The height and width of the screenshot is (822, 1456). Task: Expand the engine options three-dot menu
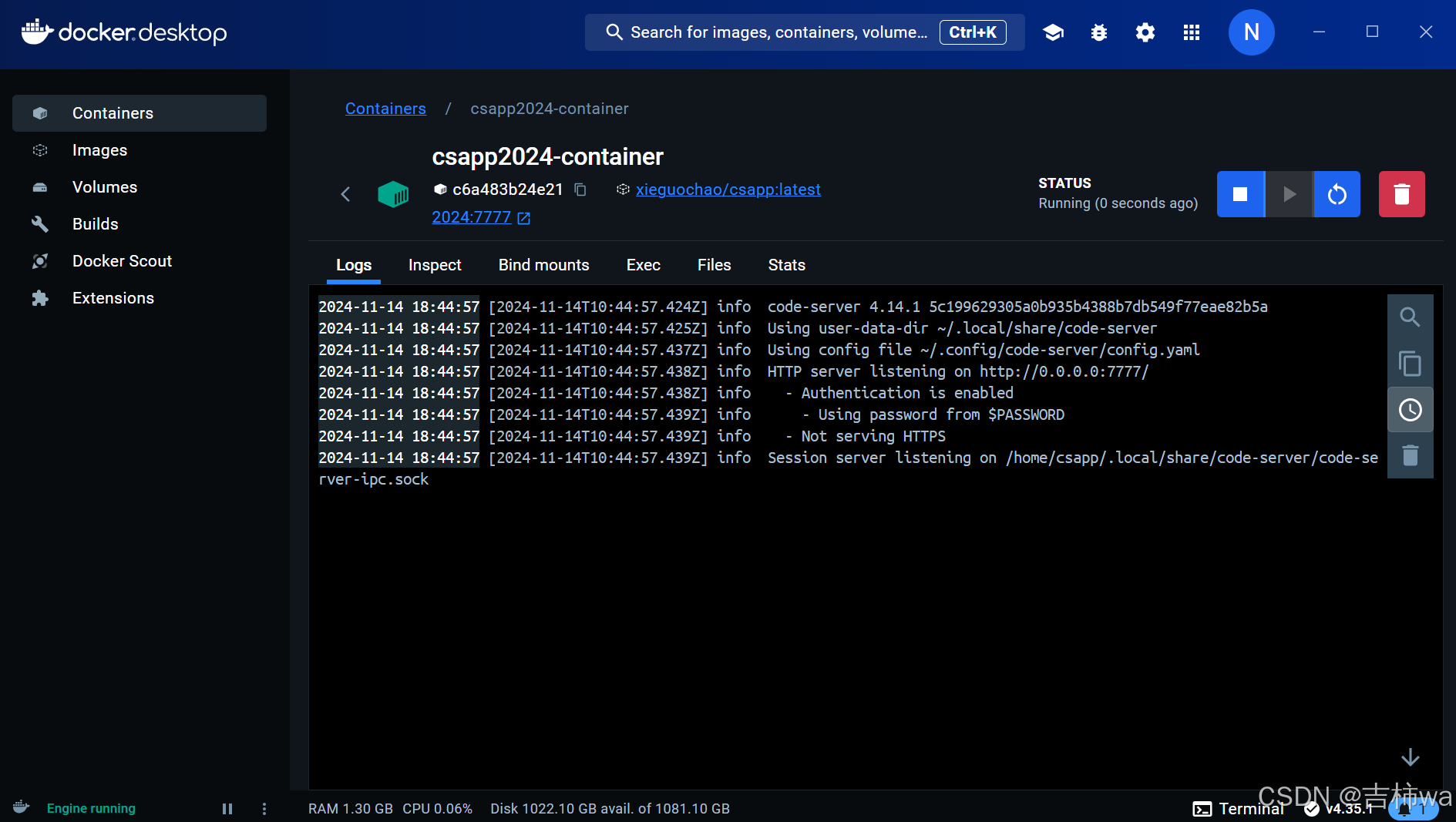tap(264, 808)
